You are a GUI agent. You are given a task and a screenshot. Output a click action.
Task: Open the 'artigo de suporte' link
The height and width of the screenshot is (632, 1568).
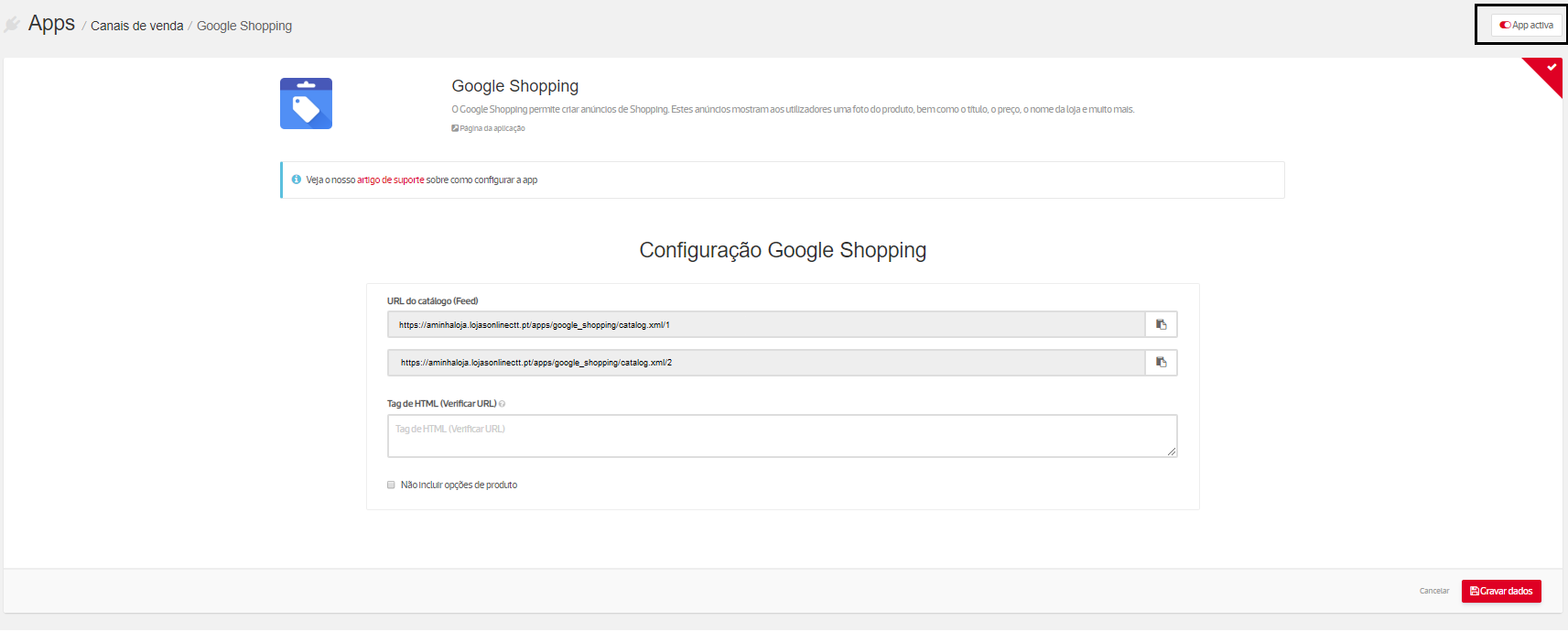click(390, 180)
